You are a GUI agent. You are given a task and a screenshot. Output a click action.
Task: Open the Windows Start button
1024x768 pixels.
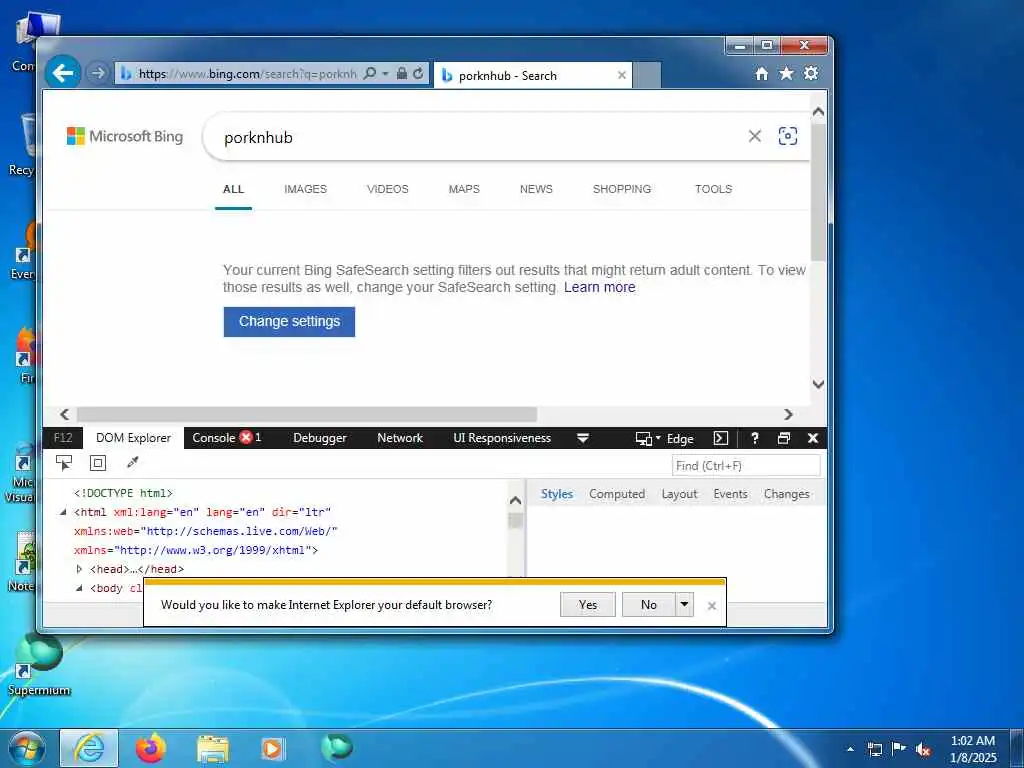click(x=26, y=748)
